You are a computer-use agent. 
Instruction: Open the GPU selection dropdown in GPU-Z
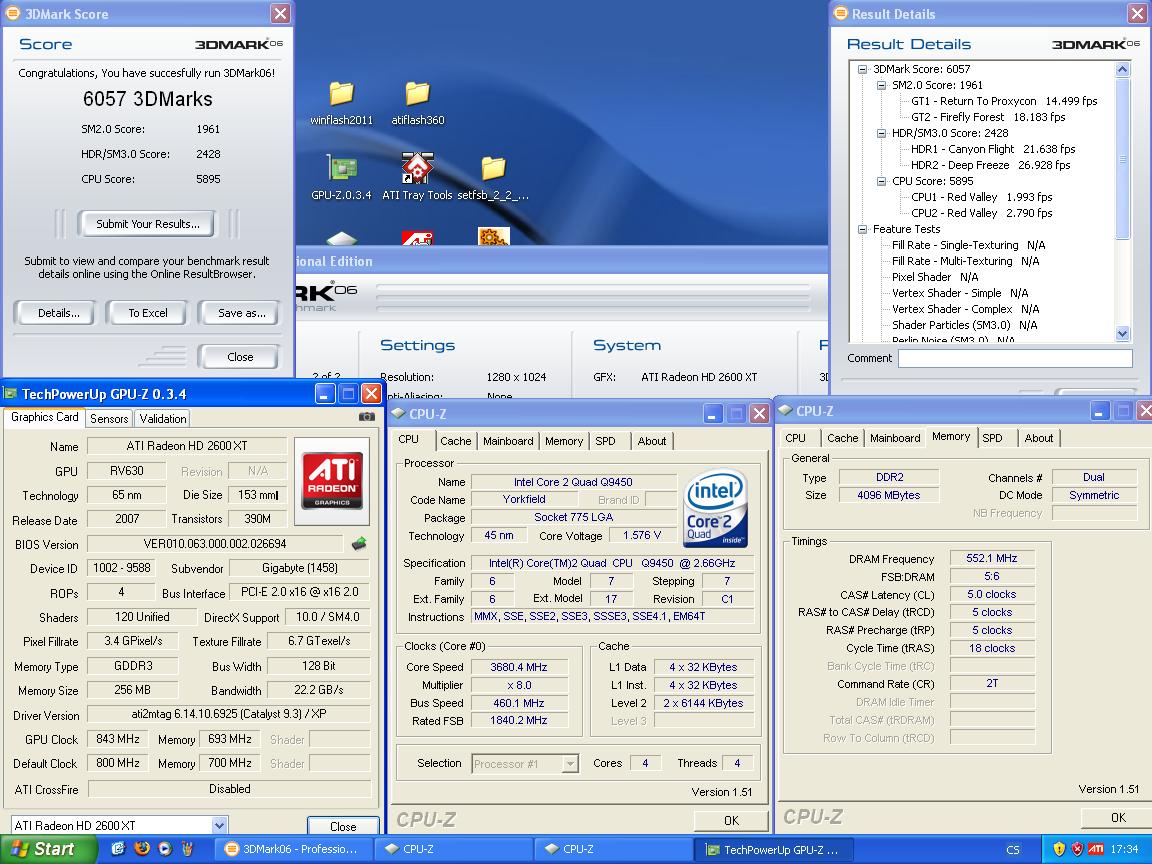tap(219, 825)
